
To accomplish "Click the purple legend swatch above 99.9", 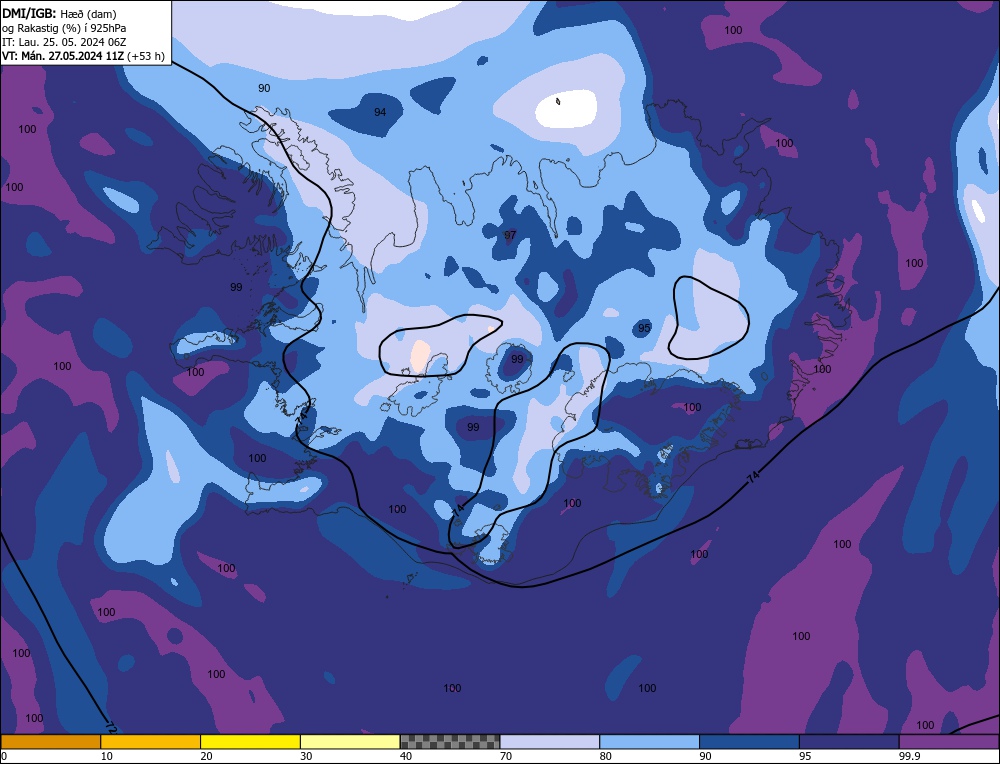I will tap(949, 742).
